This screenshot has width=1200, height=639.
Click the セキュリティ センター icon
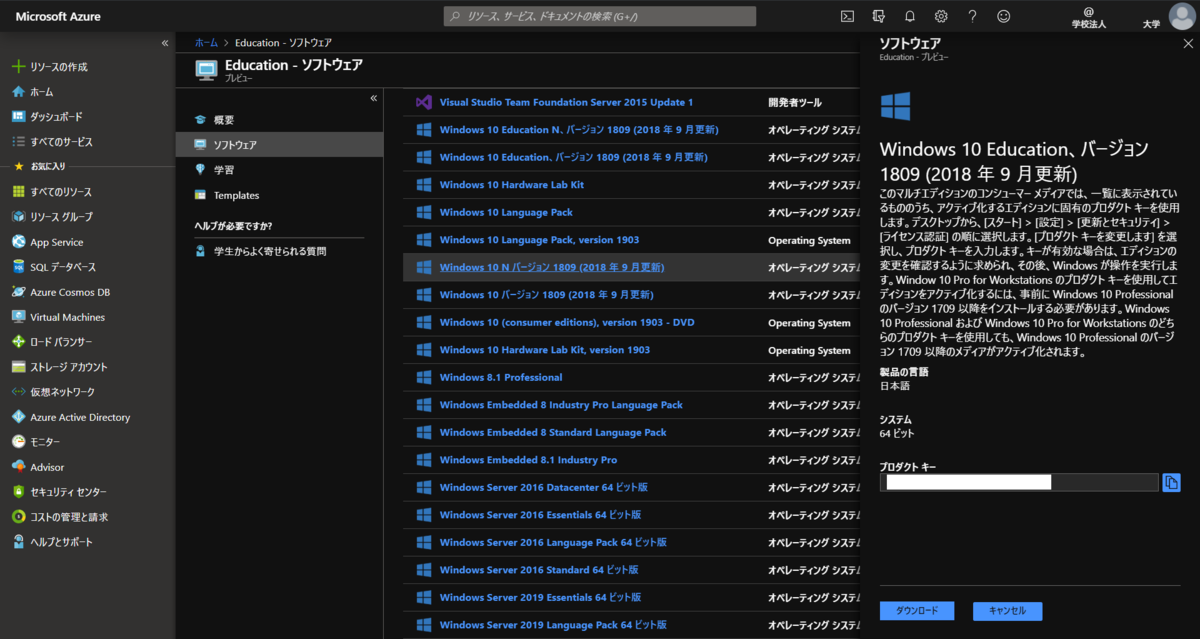(x=18, y=492)
